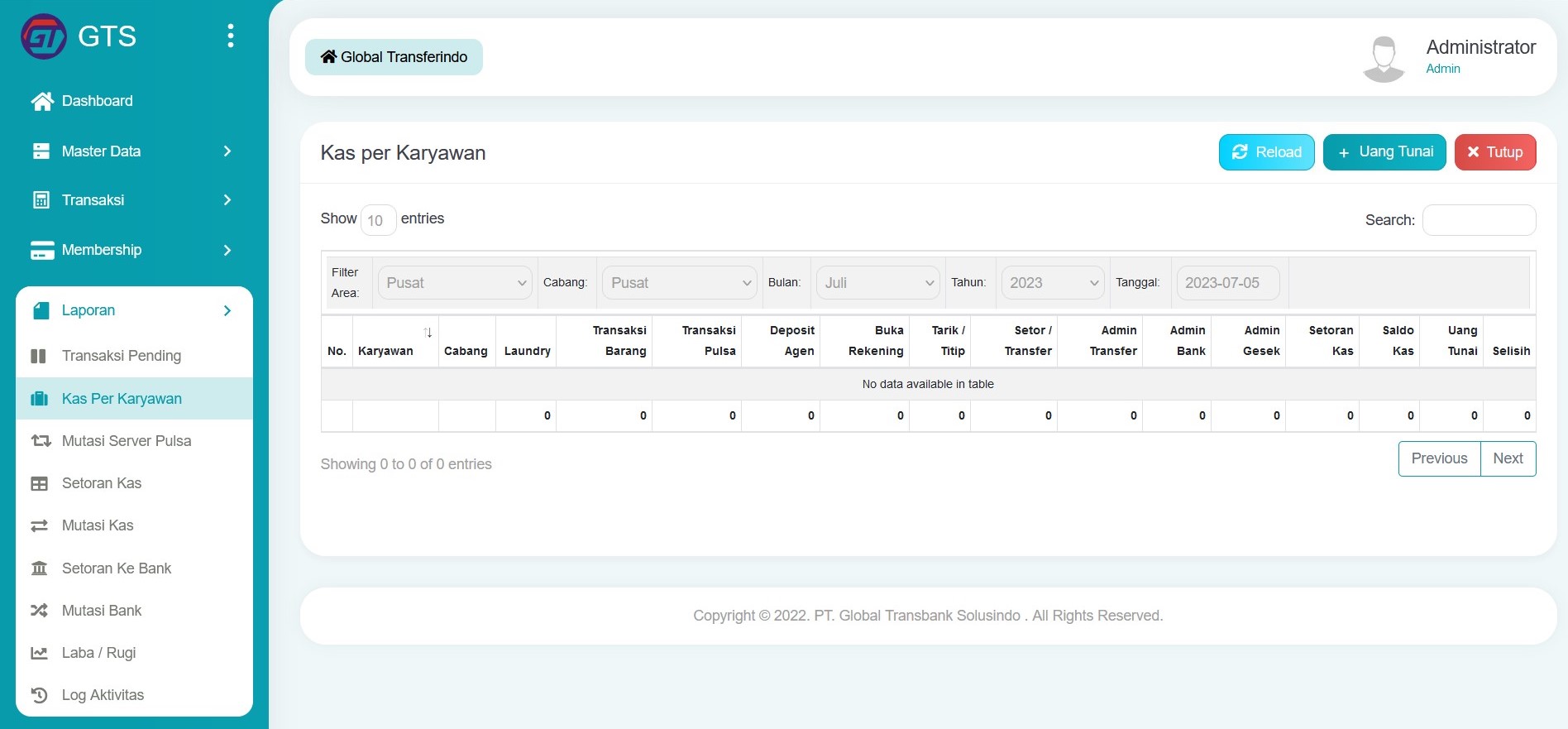Screen dimensions: 1568x729
Task: Click the Kas Per Karyawan briefcase icon
Action: click(x=40, y=399)
